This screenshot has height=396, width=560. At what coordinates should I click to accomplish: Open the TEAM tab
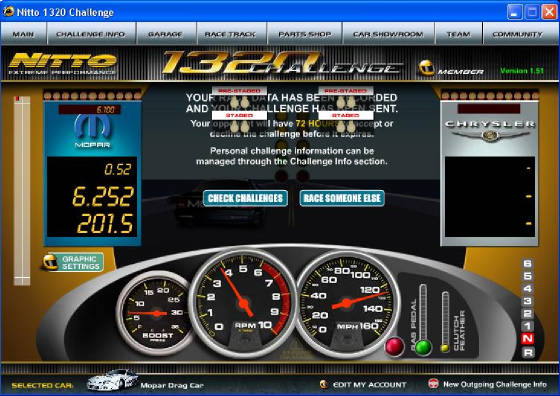(x=458, y=34)
